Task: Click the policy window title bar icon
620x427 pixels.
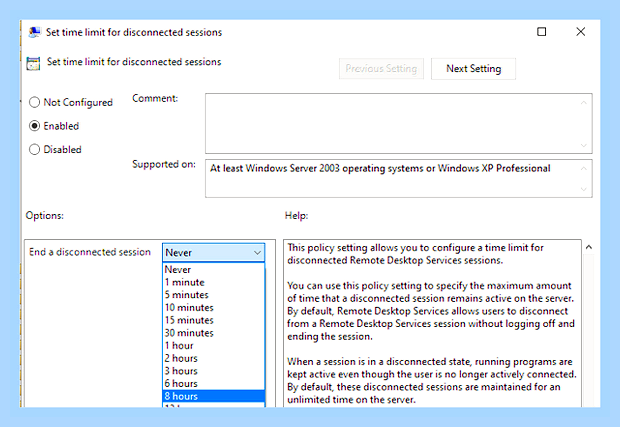Action: tap(34, 32)
